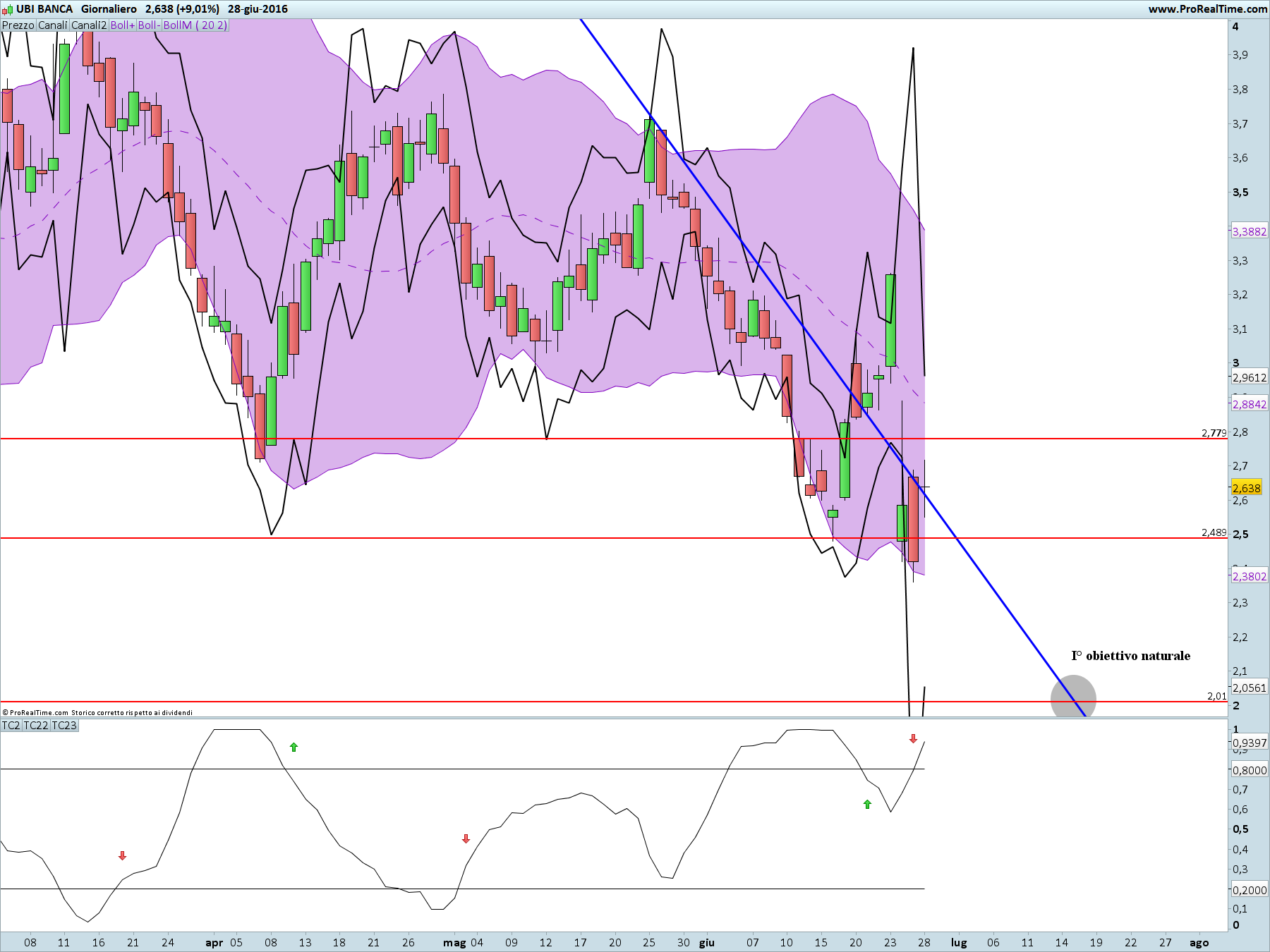The image size is (1270, 952).
Task: Click the red down arrow near 28 giu
Action: coord(913,738)
